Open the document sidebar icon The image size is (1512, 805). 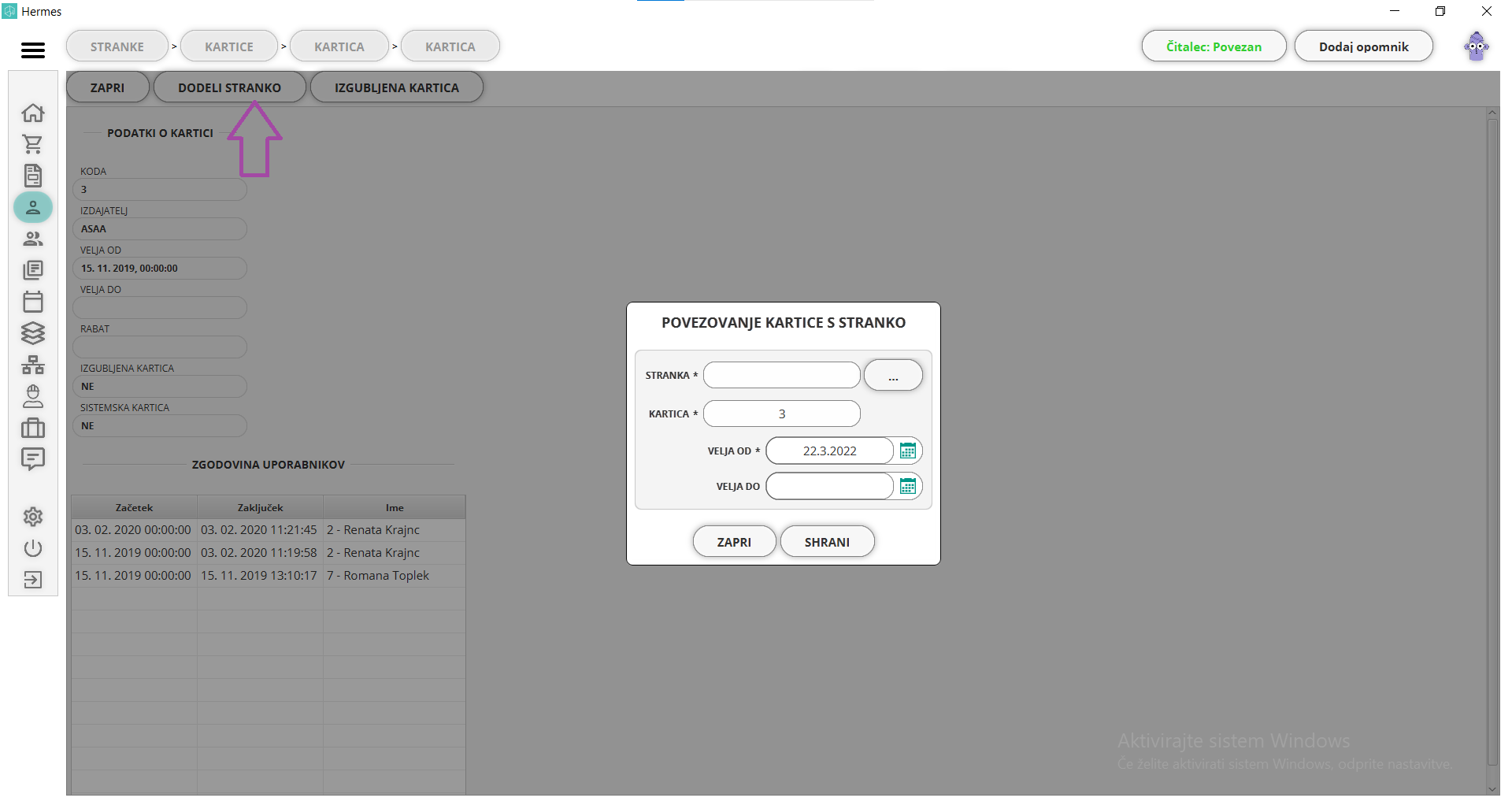pyautogui.click(x=33, y=176)
